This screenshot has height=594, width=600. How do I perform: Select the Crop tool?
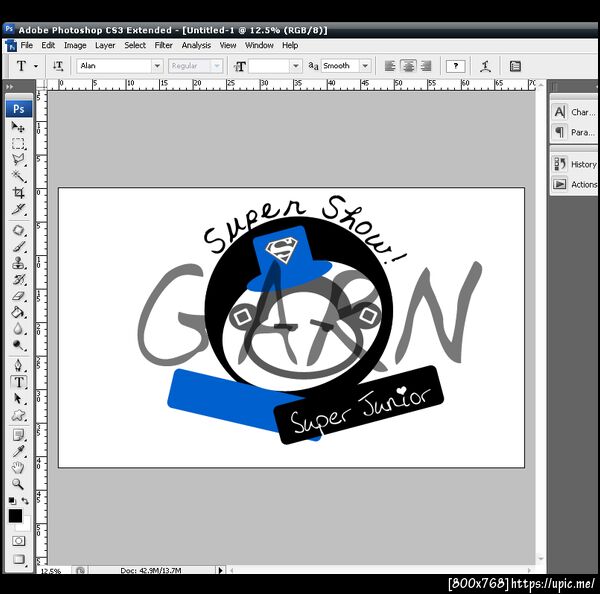(18, 193)
